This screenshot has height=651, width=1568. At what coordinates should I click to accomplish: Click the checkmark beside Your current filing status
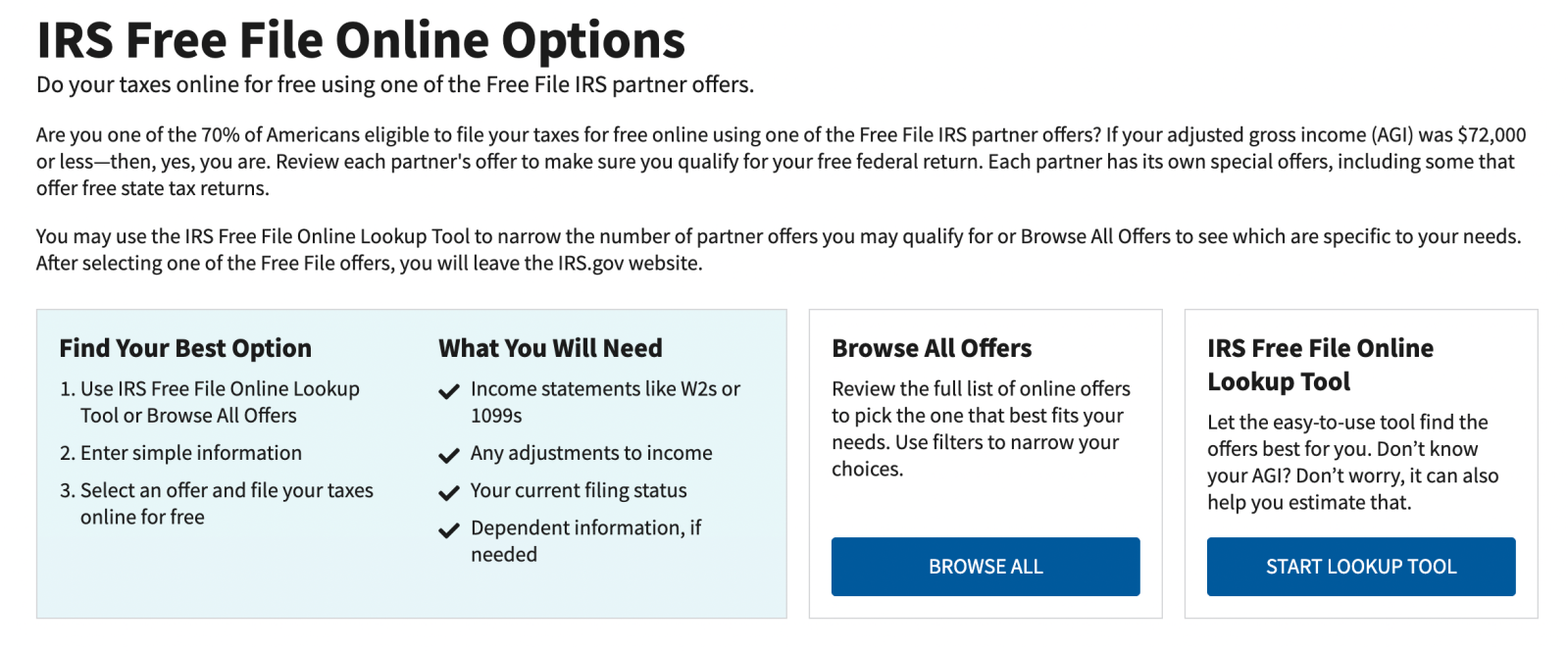pyautogui.click(x=449, y=493)
